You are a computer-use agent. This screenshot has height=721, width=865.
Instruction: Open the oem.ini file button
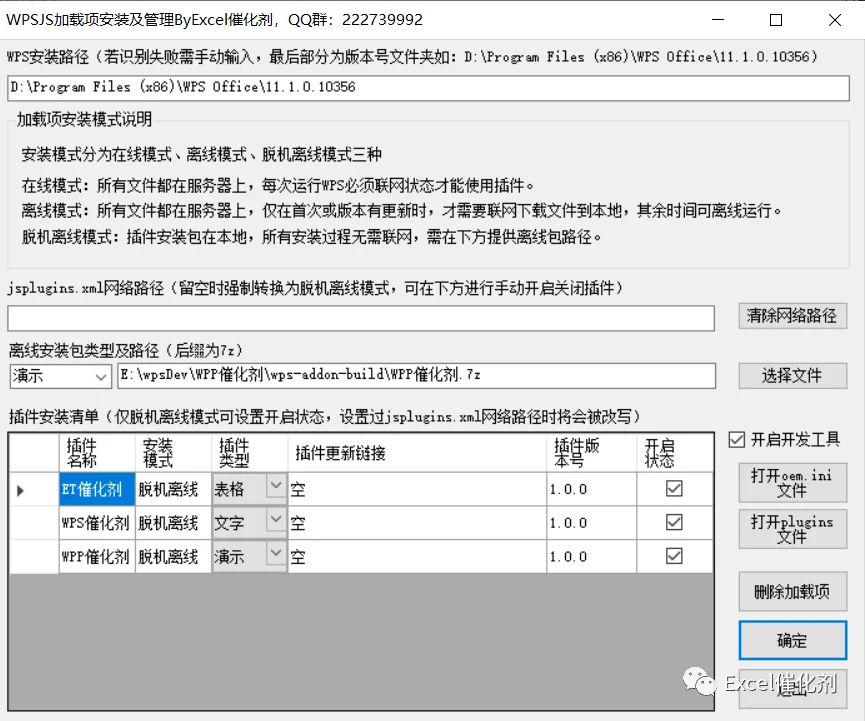click(x=792, y=483)
